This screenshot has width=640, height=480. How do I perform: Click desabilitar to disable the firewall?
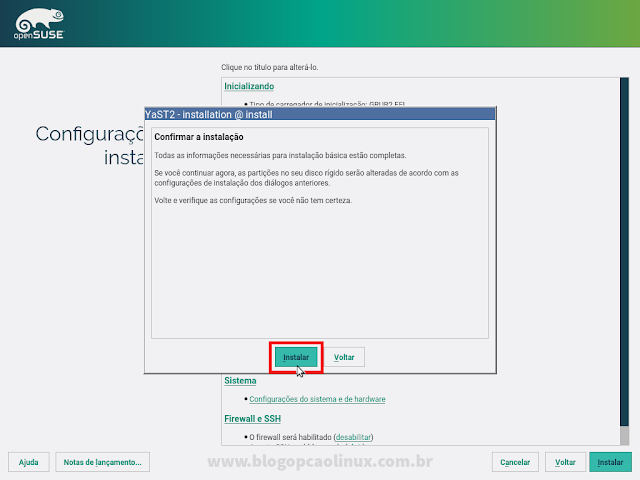[x=353, y=437]
